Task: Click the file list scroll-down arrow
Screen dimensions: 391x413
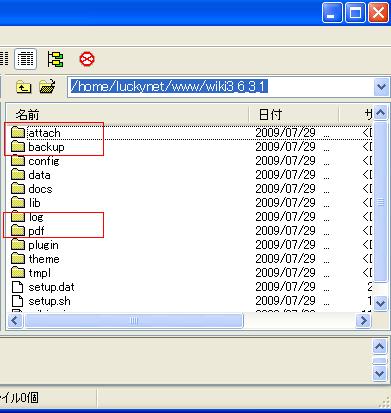Action: [x=380, y=303]
